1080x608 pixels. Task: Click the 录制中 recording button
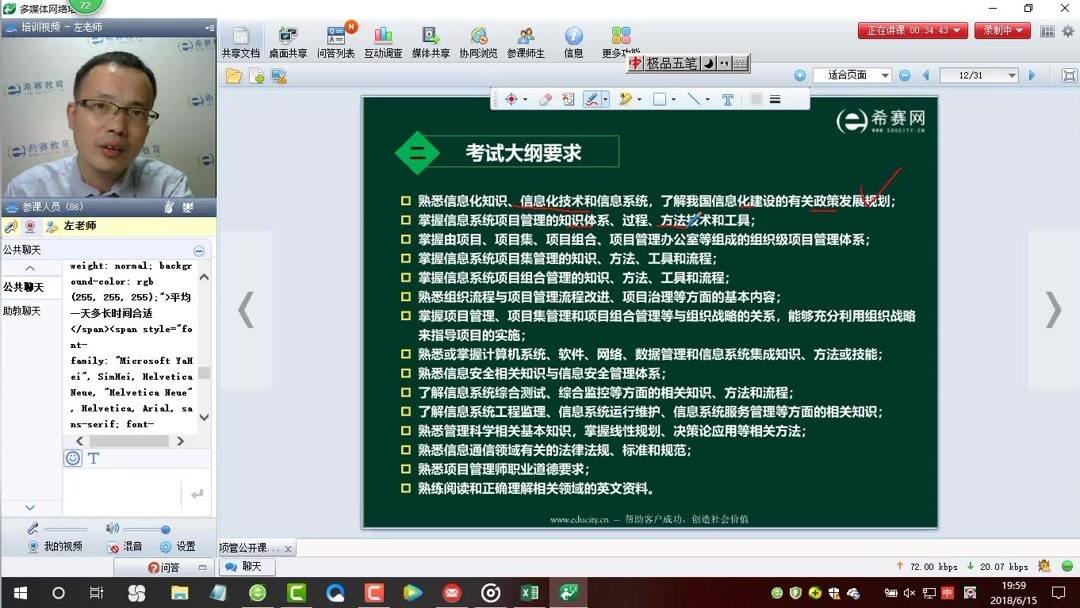click(1001, 31)
